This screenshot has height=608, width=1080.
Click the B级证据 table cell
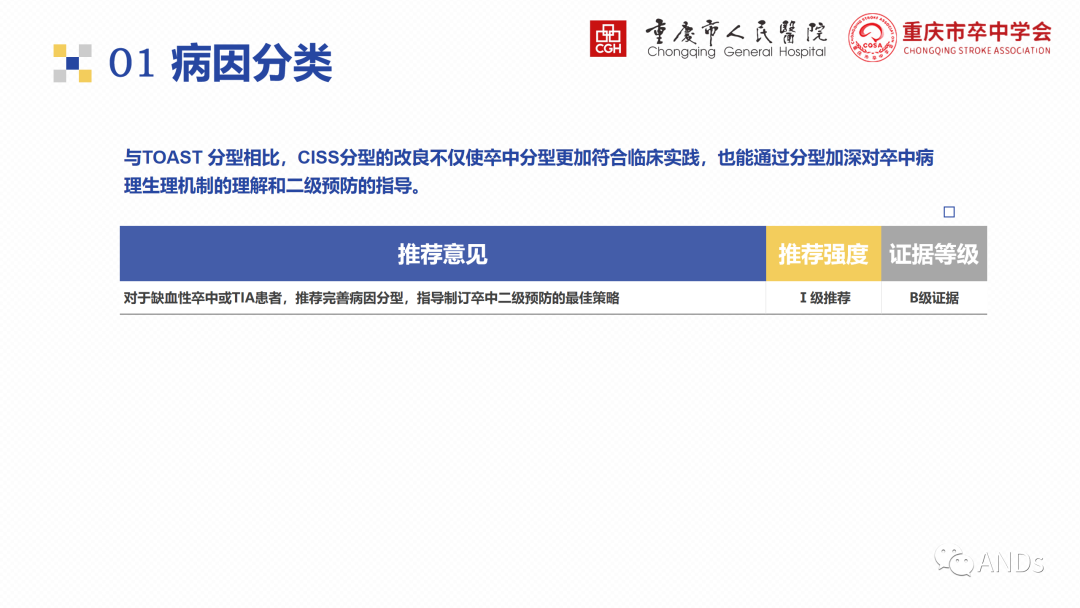point(934,297)
